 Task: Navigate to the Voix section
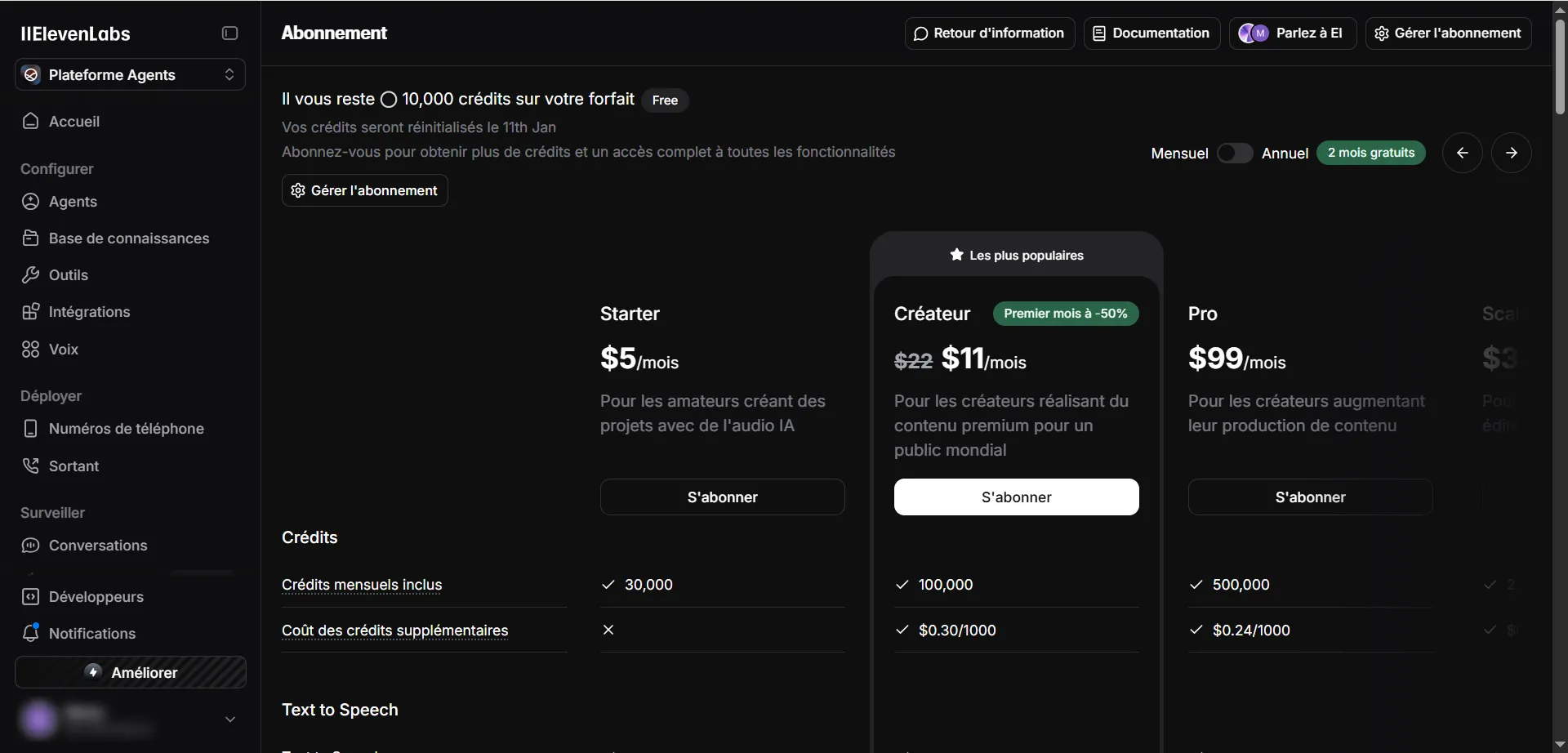click(x=62, y=349)
